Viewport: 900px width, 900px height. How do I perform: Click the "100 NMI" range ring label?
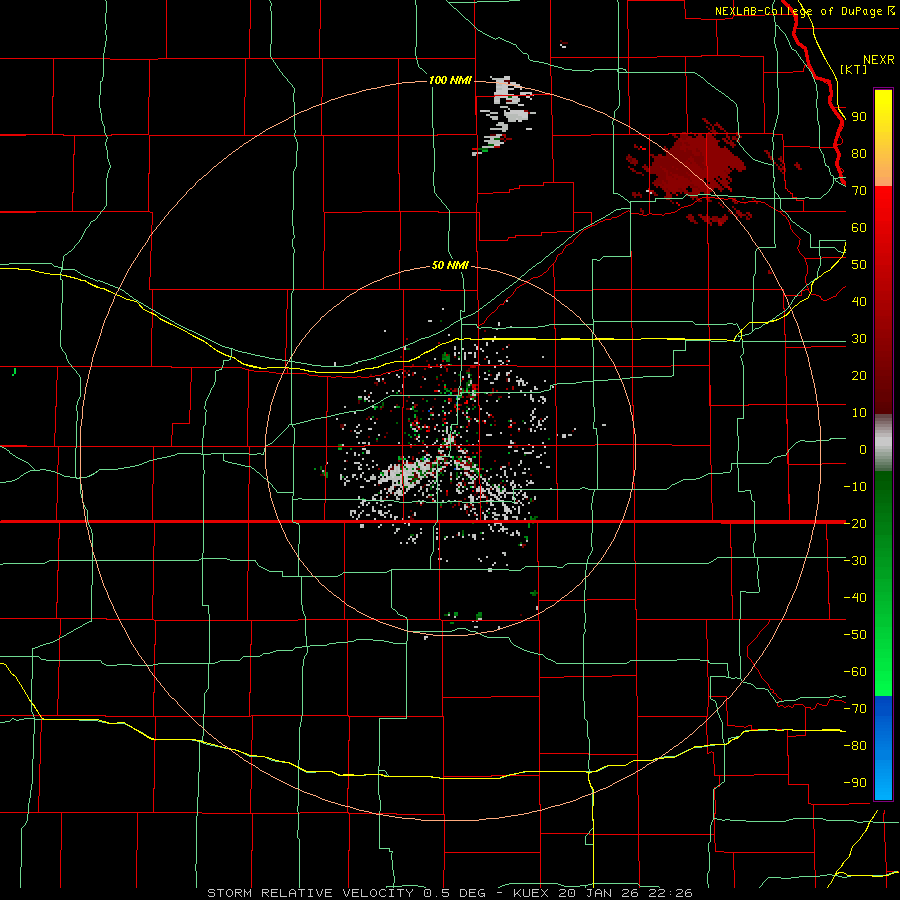[x=450, y=80]
